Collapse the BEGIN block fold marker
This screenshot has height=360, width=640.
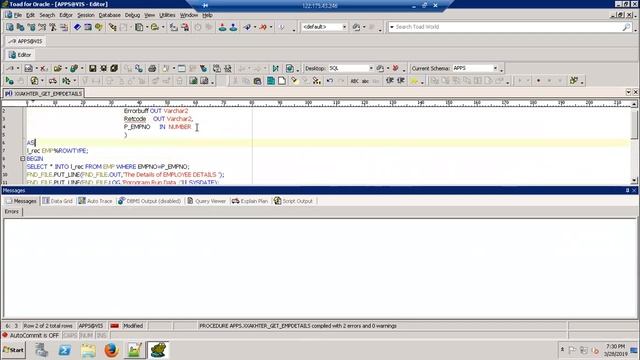pos(23,158)
